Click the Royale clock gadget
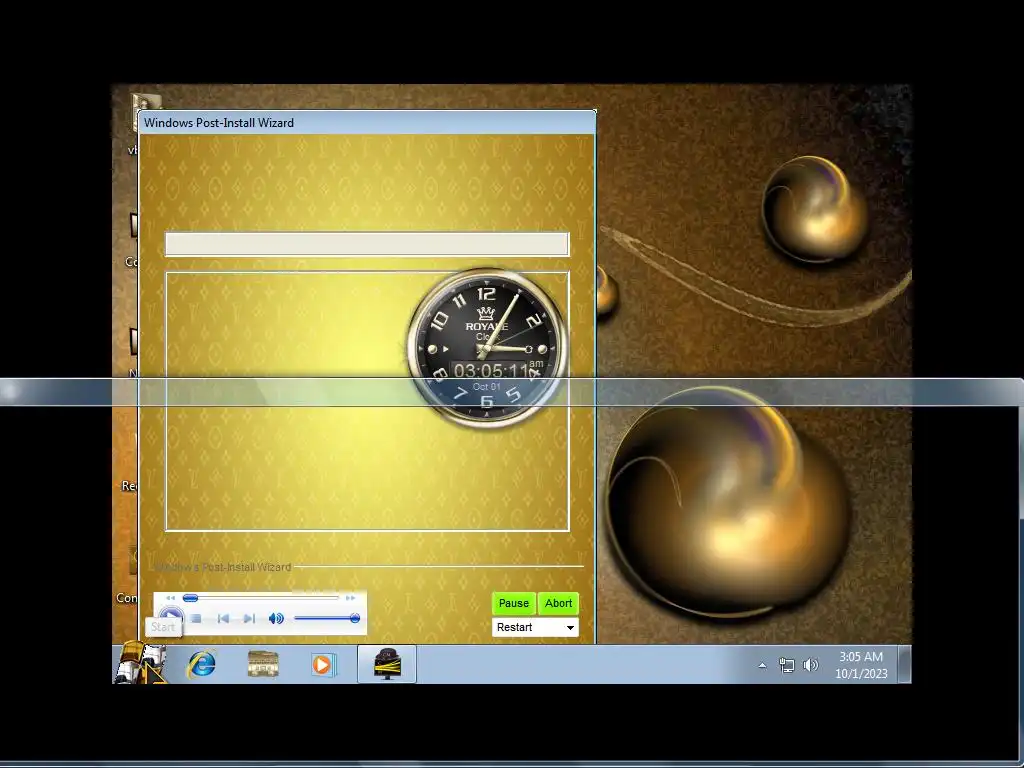Viewport: 1024px width, 768px height. 487,348
